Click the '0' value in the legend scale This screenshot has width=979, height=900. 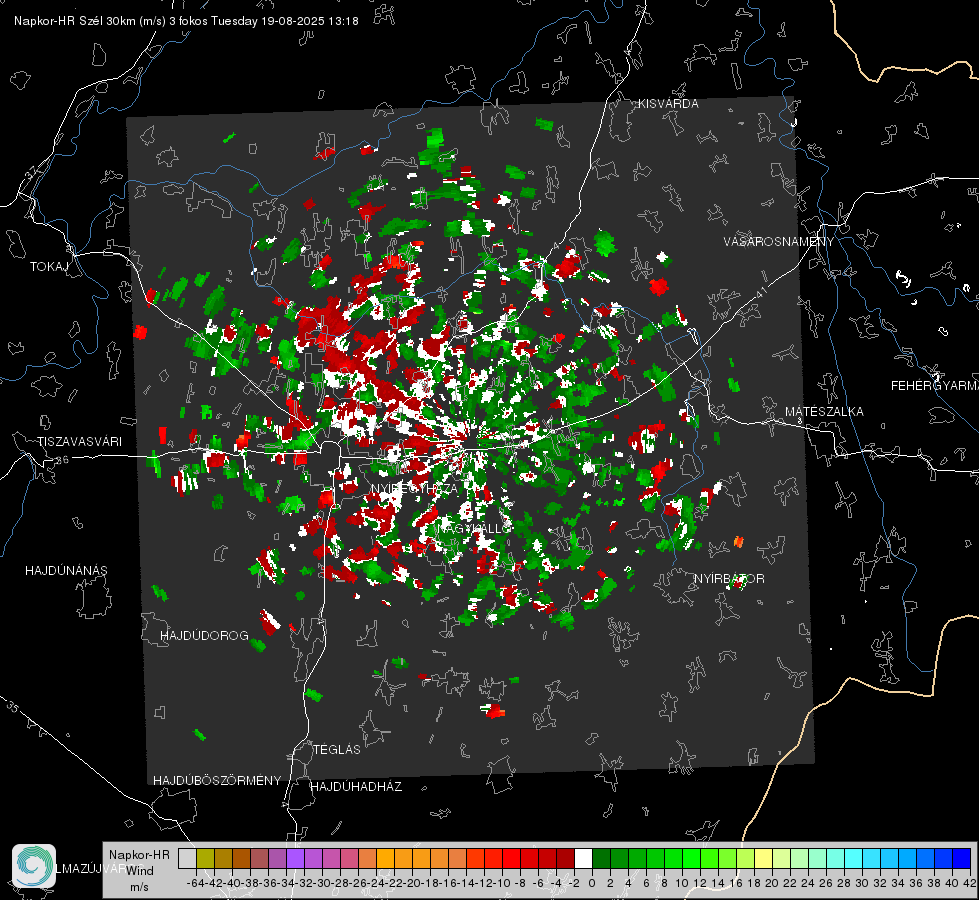coord(592,883)
